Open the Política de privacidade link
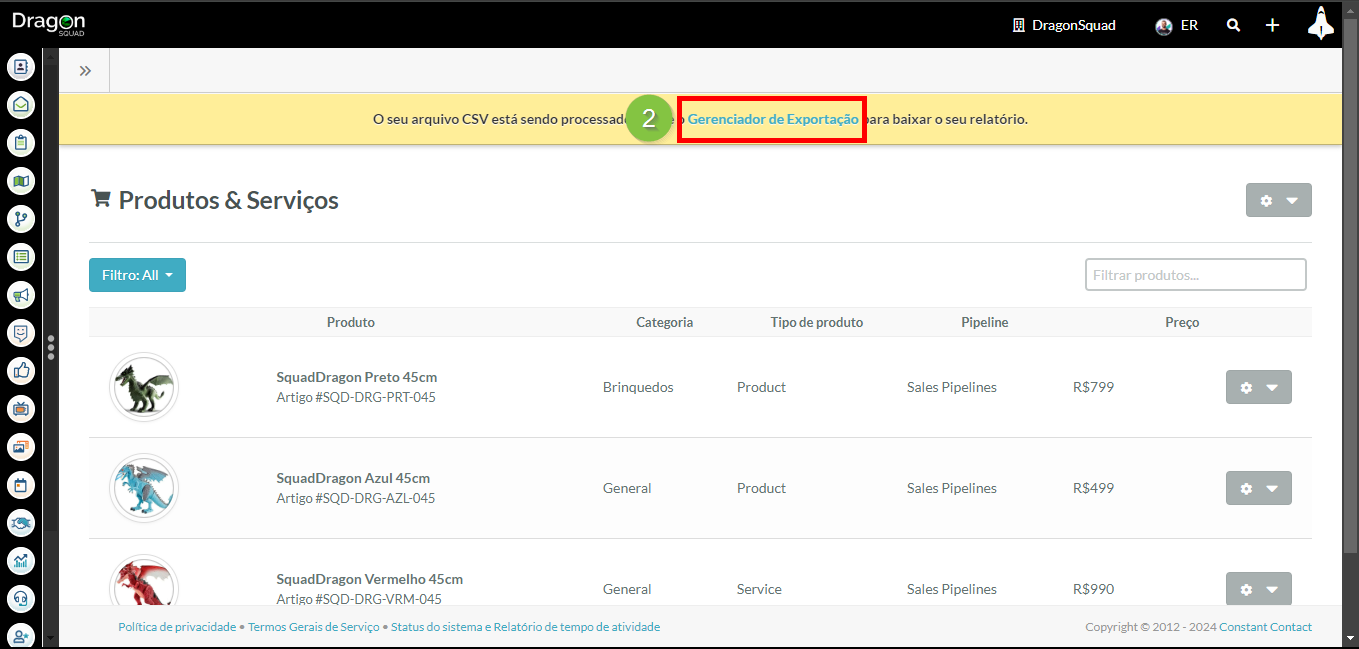 (177, 627)
